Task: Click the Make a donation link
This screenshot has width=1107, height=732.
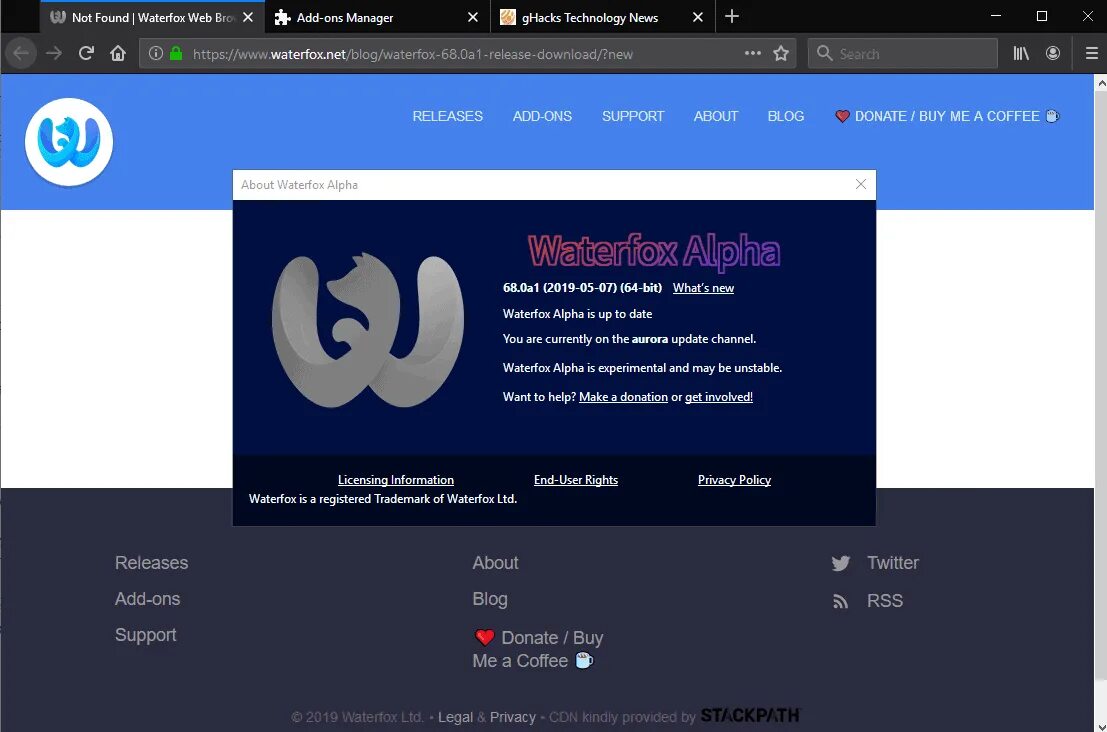Action: (623, 397)
